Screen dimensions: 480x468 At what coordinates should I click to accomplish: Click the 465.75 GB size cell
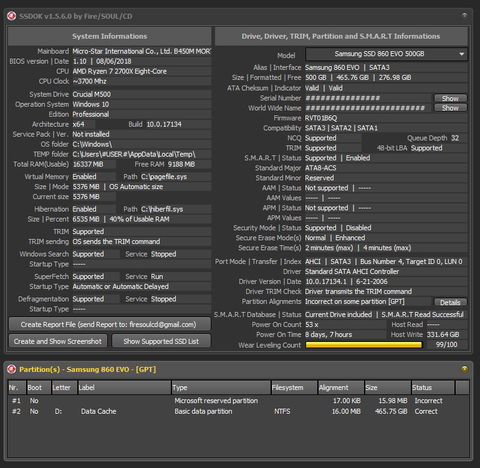[391, 411]
